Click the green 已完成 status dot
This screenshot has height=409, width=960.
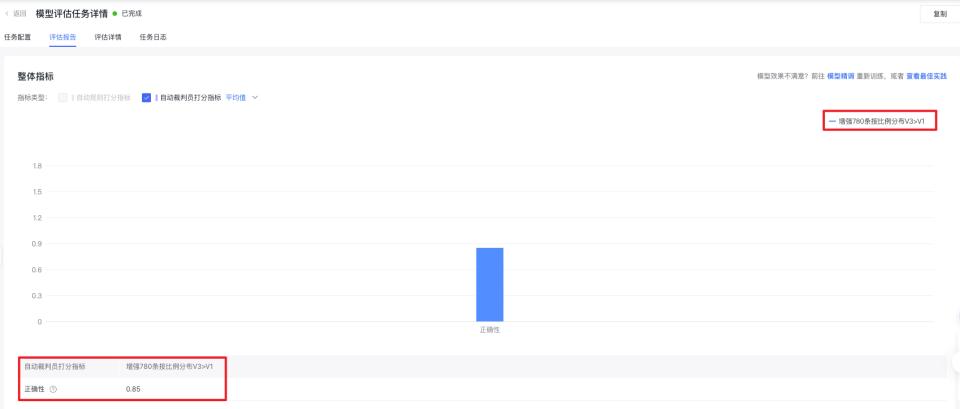[115, 14]
